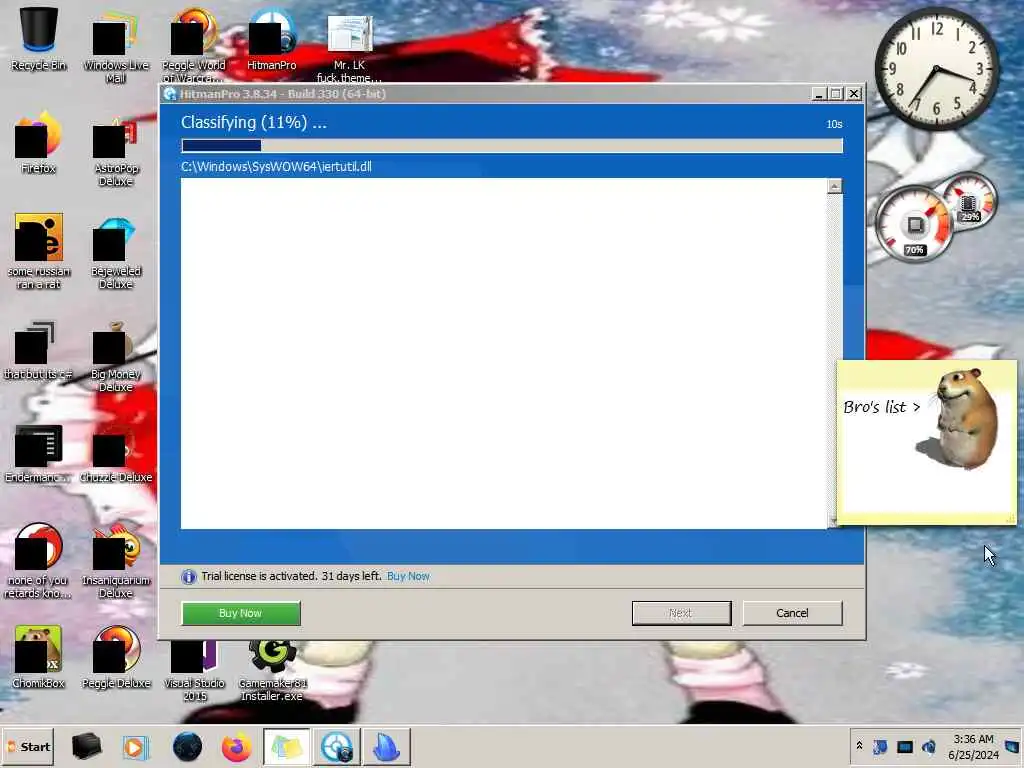Launch Firefox from the taskbar
The image size is (1024, 768).
click(236, 746)
